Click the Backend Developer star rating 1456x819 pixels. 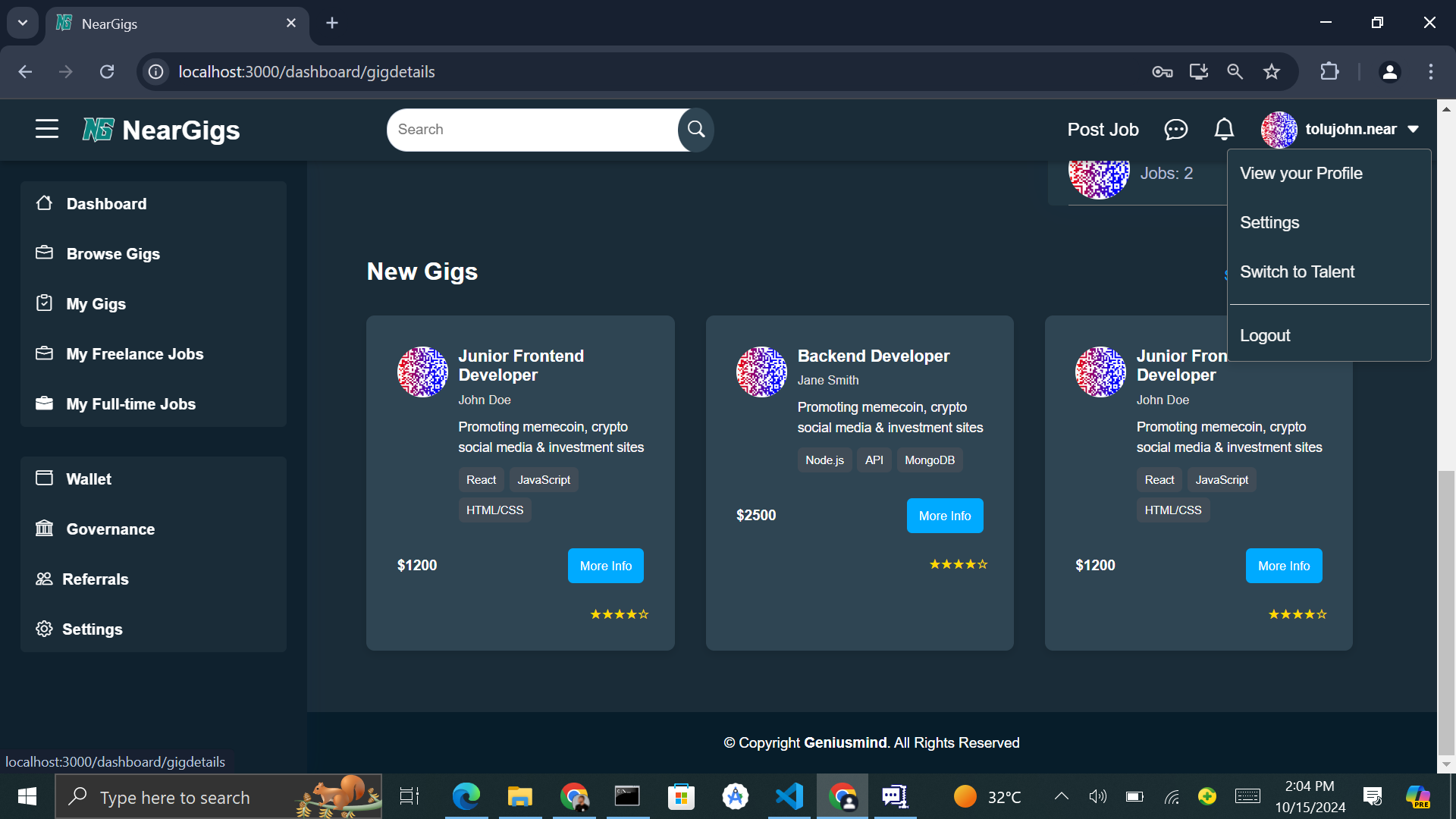959,564
